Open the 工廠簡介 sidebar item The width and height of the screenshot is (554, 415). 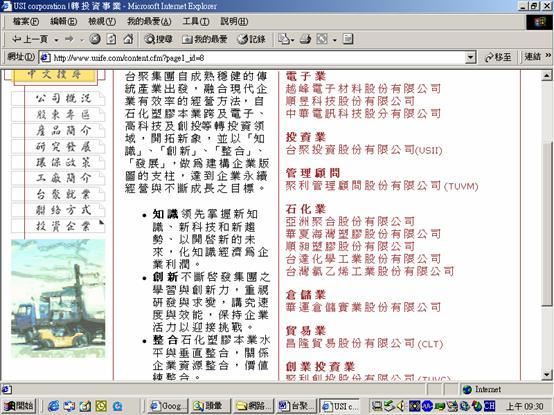58,178
